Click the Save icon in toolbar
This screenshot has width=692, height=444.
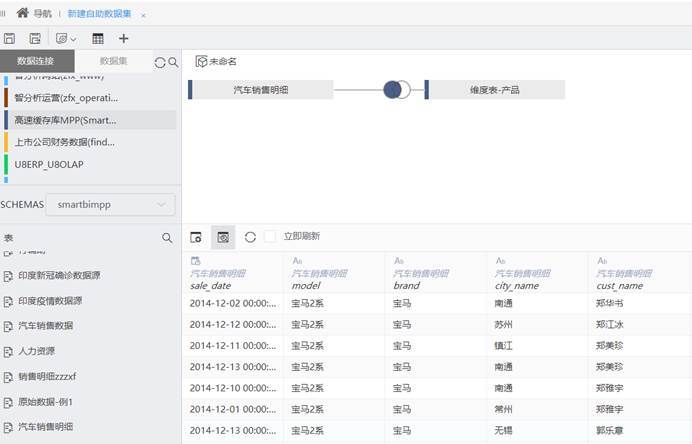(10, 38)
